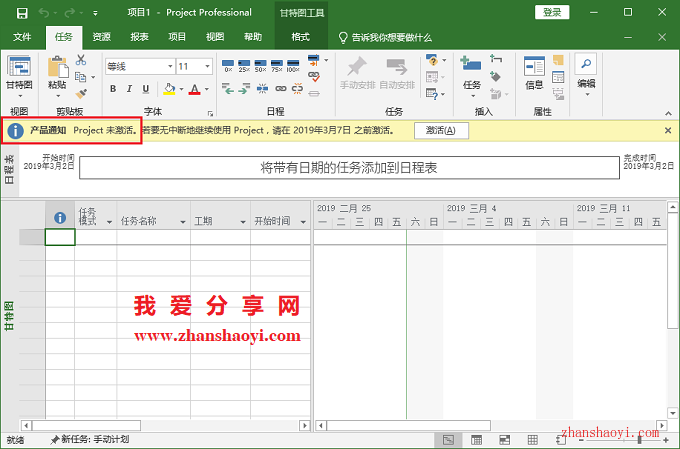Click the timeline box 将带有日期的任务添加到日程表
680x449 pixels.
coord(349,168)
